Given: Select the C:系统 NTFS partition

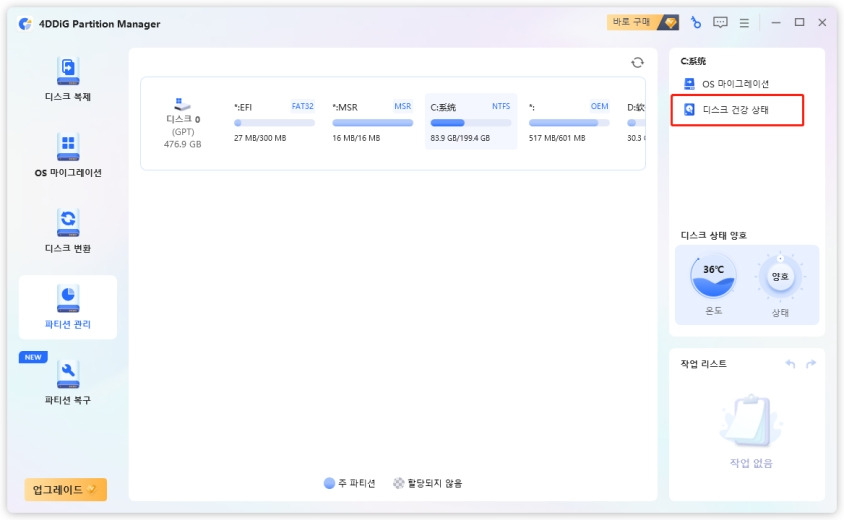Looking at the screenshot, I should (x=470, y=122).
